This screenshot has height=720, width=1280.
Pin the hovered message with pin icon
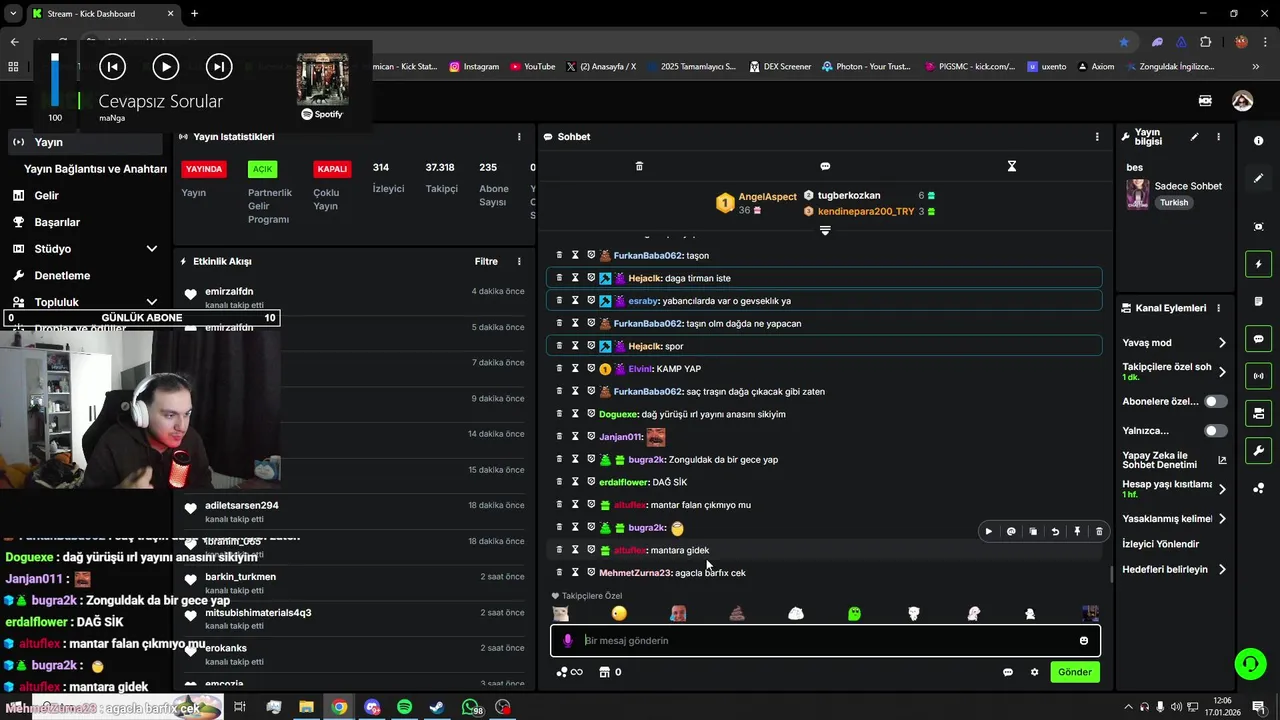click(x=1077, y=532)
